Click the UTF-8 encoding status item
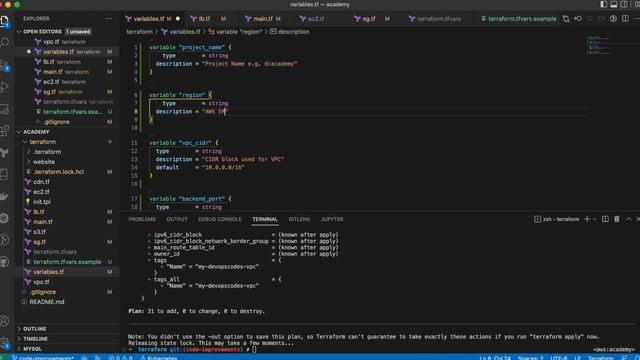This screenshot has width=640, height=360. coord(559,358)
